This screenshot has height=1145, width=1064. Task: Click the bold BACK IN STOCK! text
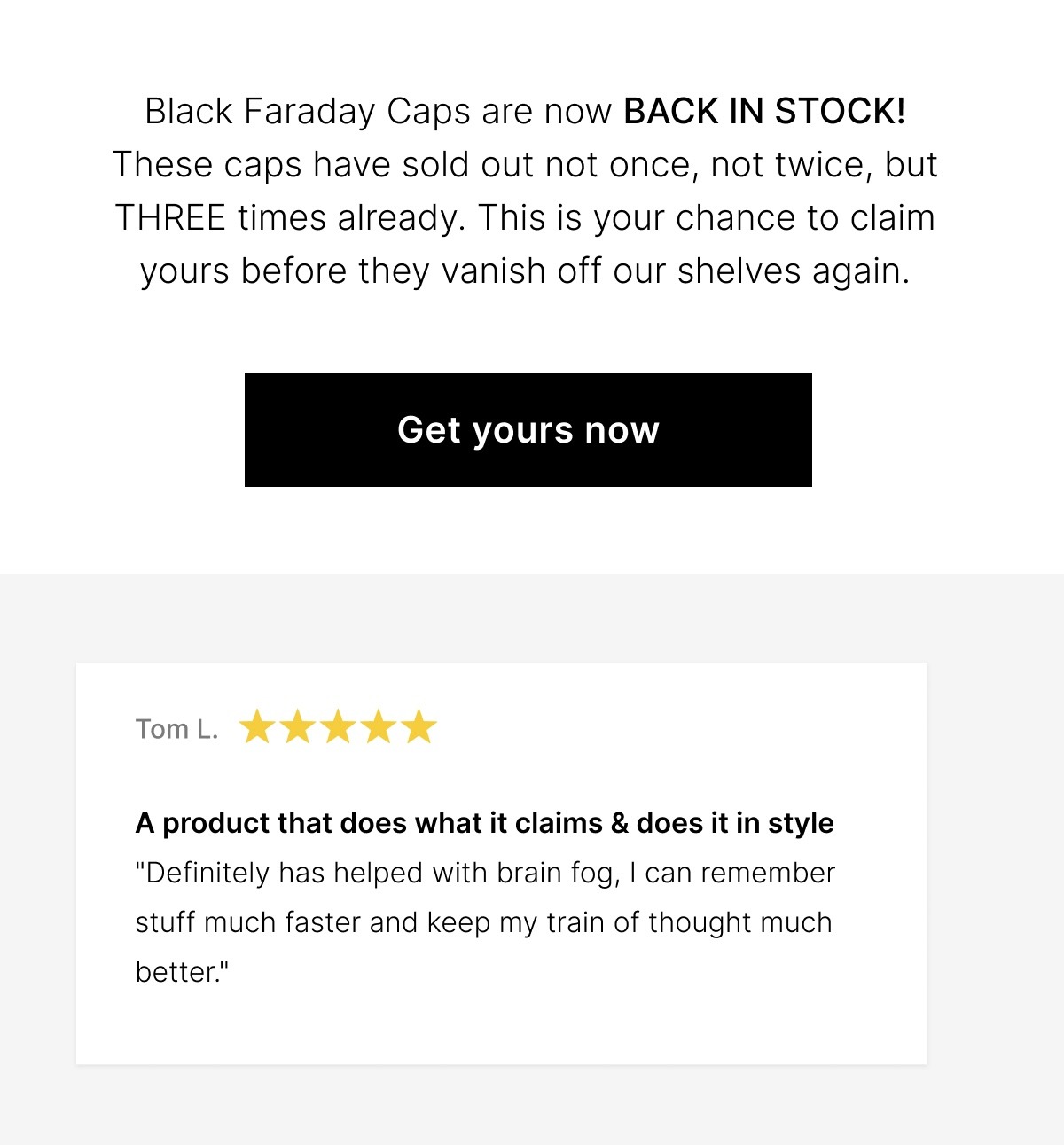click(764, 111)
